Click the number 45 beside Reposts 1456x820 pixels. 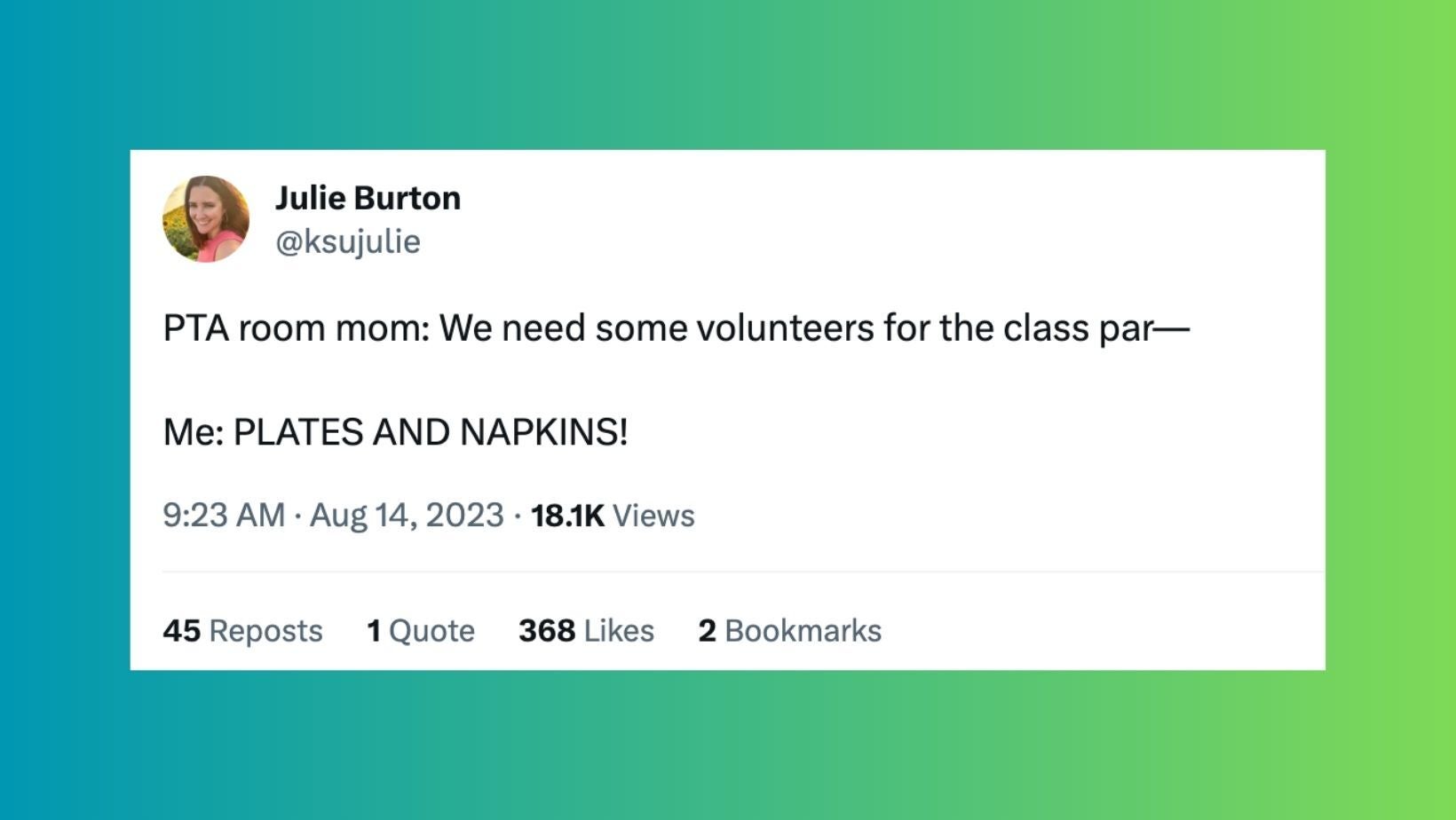click(x=181, y=631)
